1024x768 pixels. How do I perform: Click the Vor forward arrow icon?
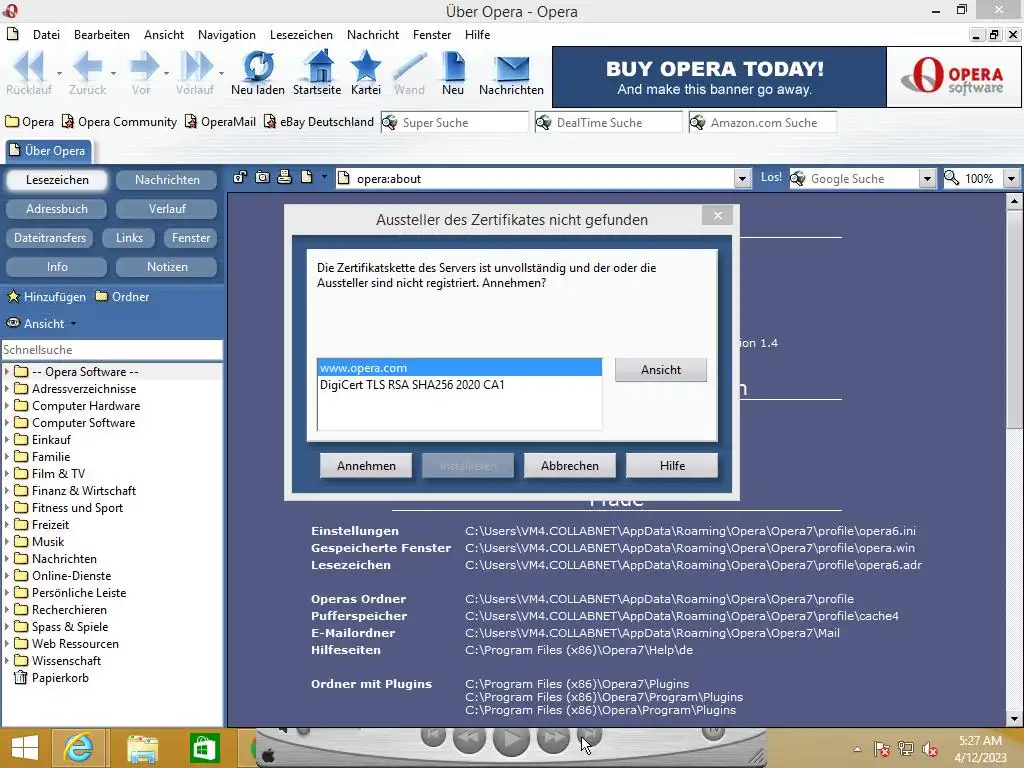(x=144, y=67)
